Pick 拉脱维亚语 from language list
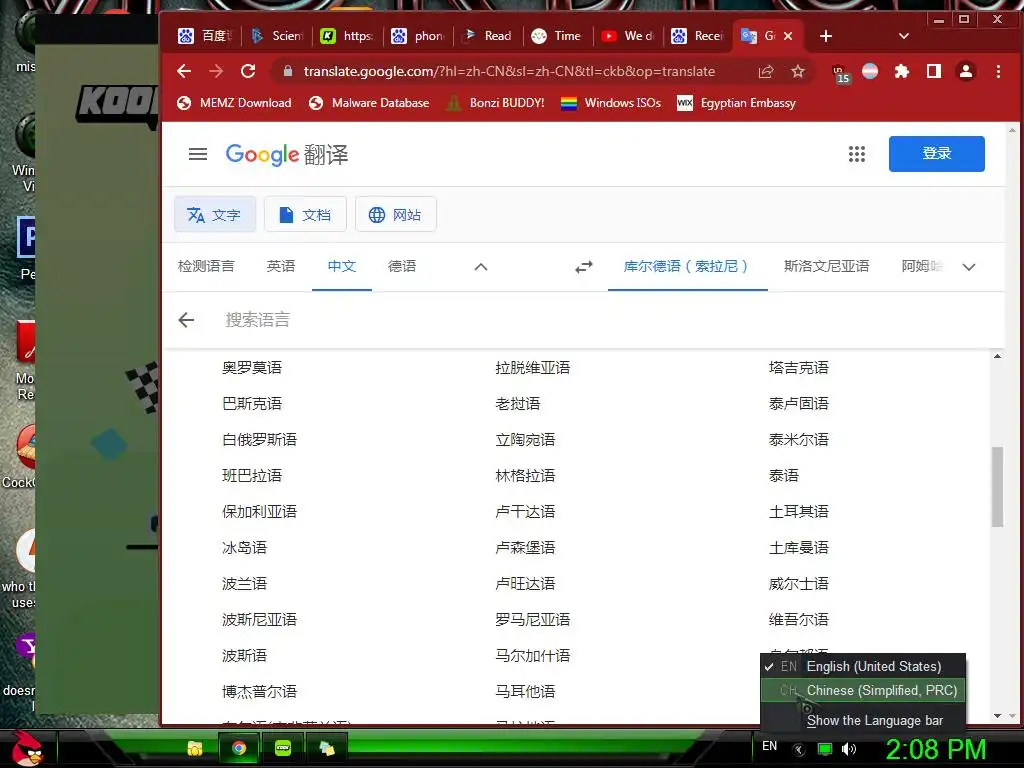This screenshot has height=768, width=1024. 532,368
